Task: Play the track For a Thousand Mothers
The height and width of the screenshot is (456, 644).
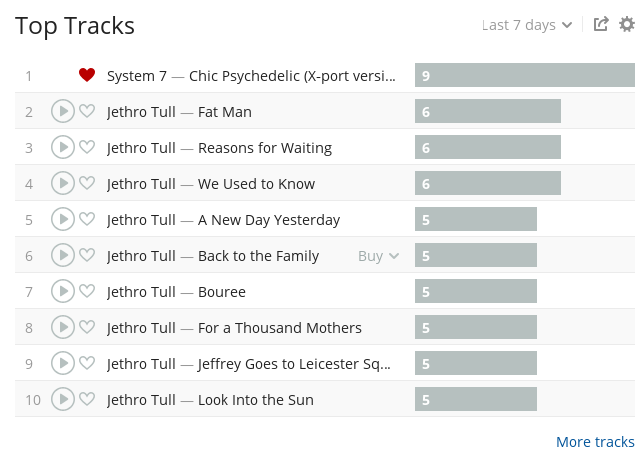Action: click(62, 327)
